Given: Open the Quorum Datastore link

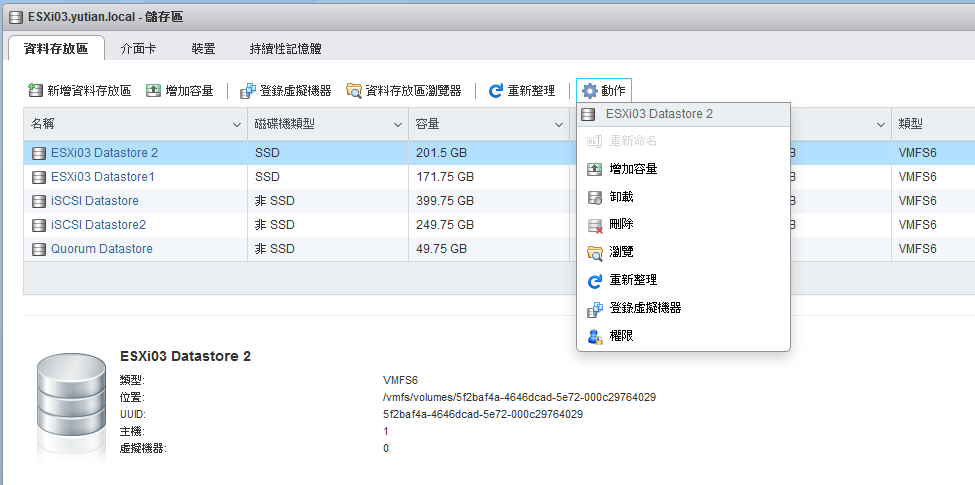Looking at the screenshot, I should pos(101,249).
